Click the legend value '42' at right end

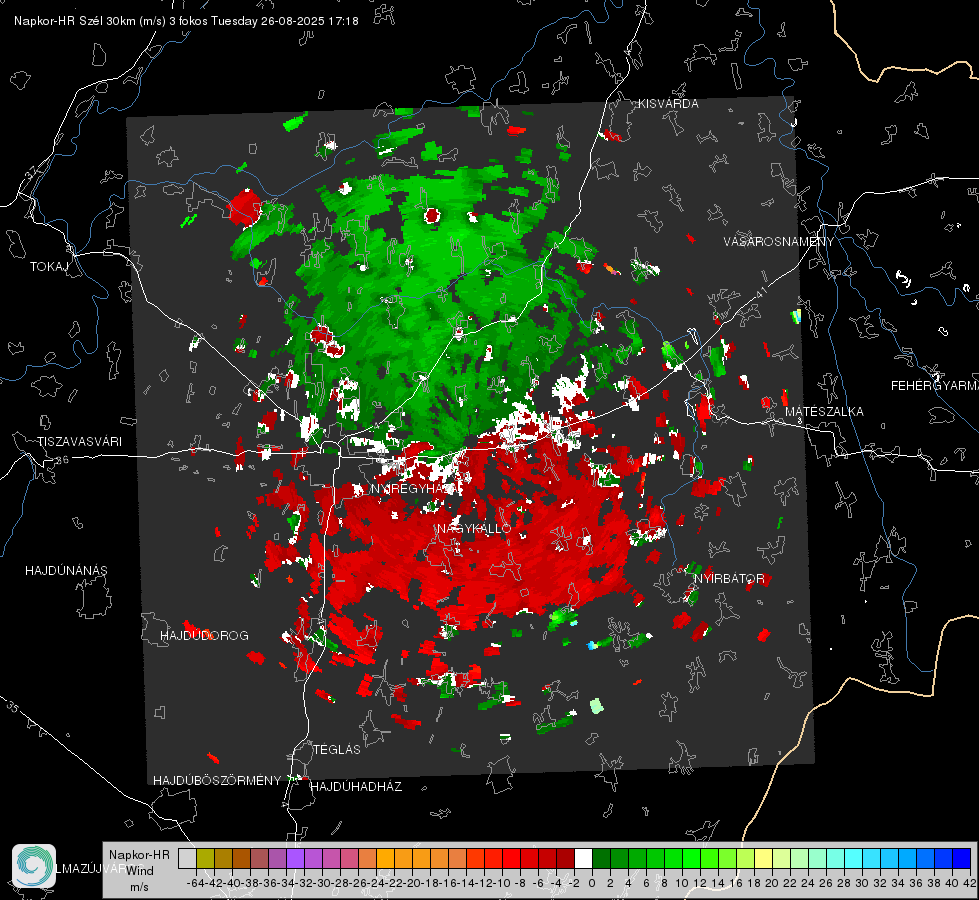pyautogui.click(x=969, y=883)
